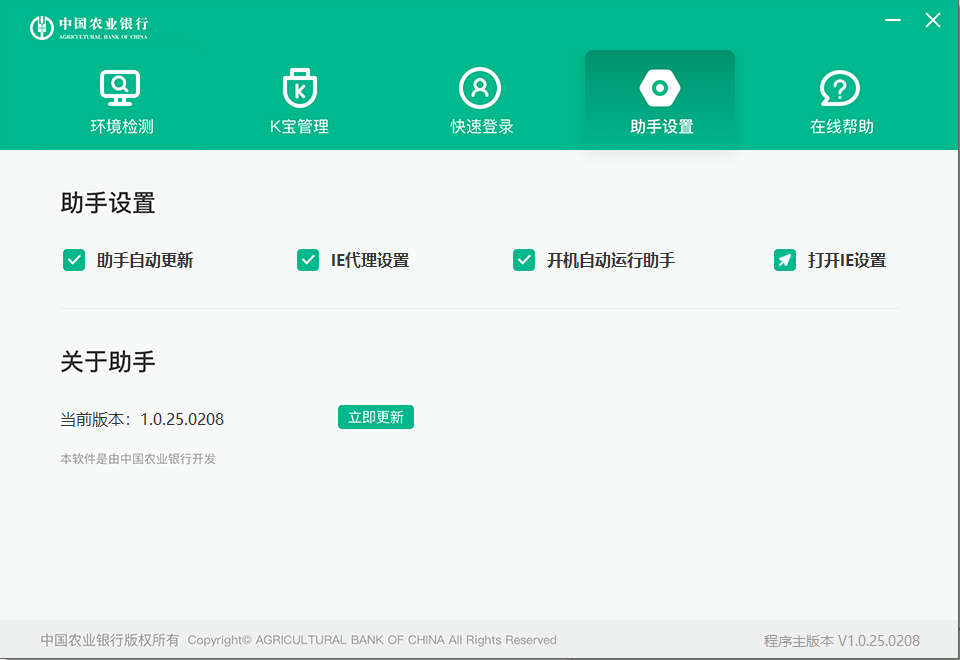The width and height of the screenshot is (960, 660).
Task: Toggle 开机自动运行助手 off
Action: (523, 260)
